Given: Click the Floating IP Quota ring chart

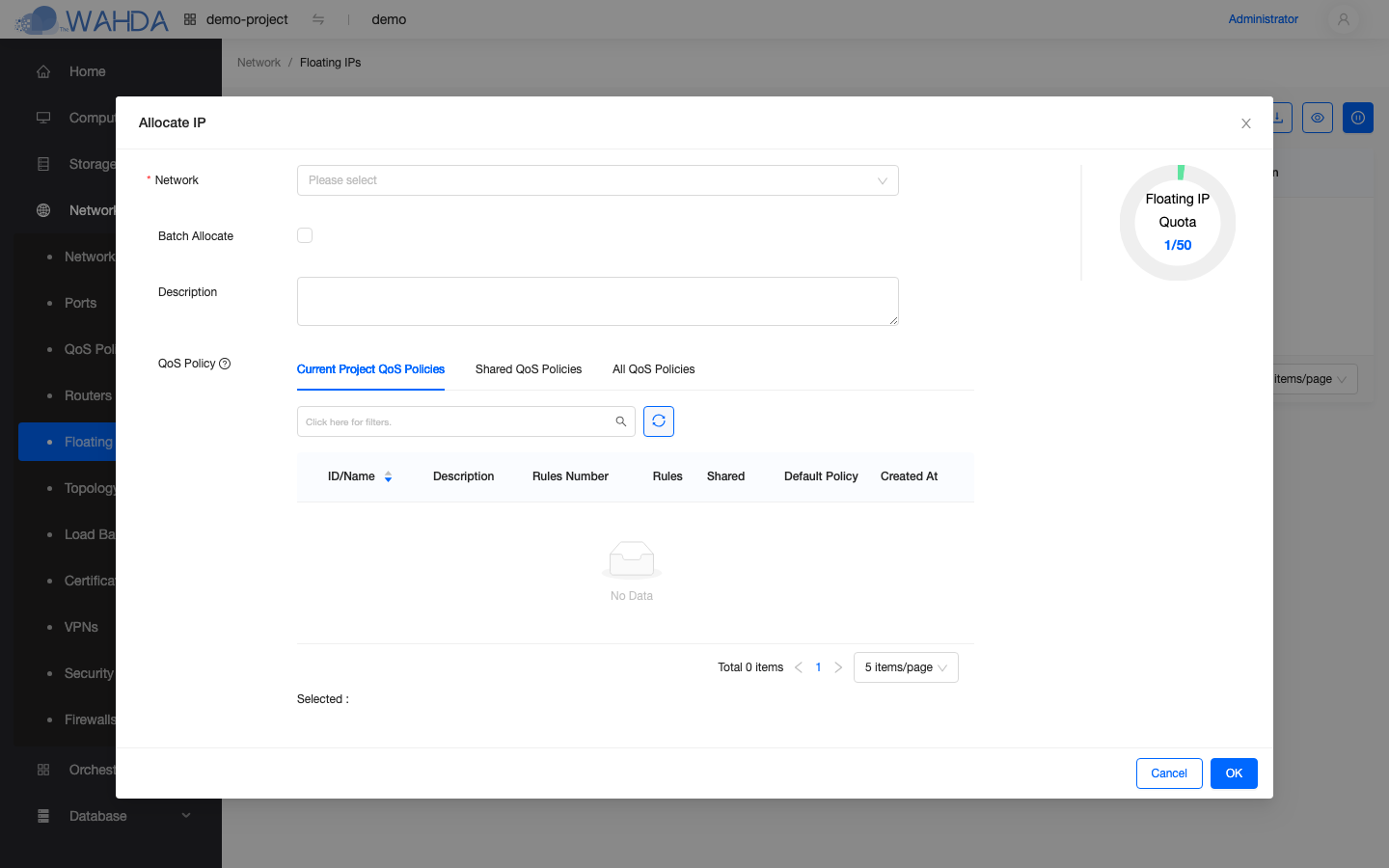Looking at the screenshot, I should (1178, 223).
